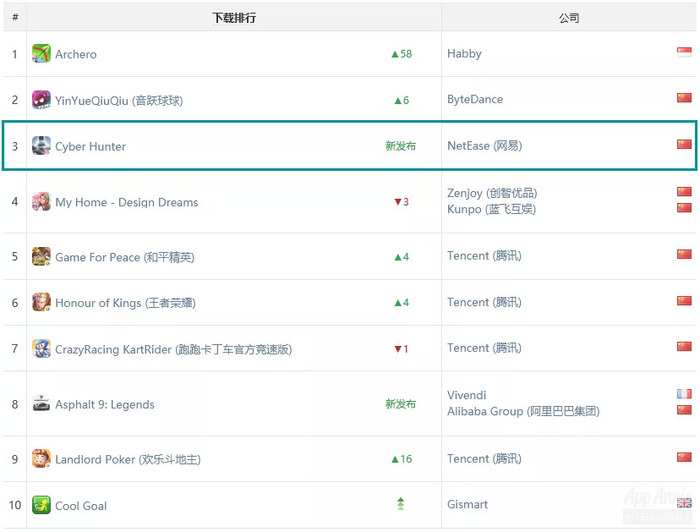Click the Kunpo (蓝飞互娱) company link
This screenshot has width=700, height=532.
[x=491, y=209]
